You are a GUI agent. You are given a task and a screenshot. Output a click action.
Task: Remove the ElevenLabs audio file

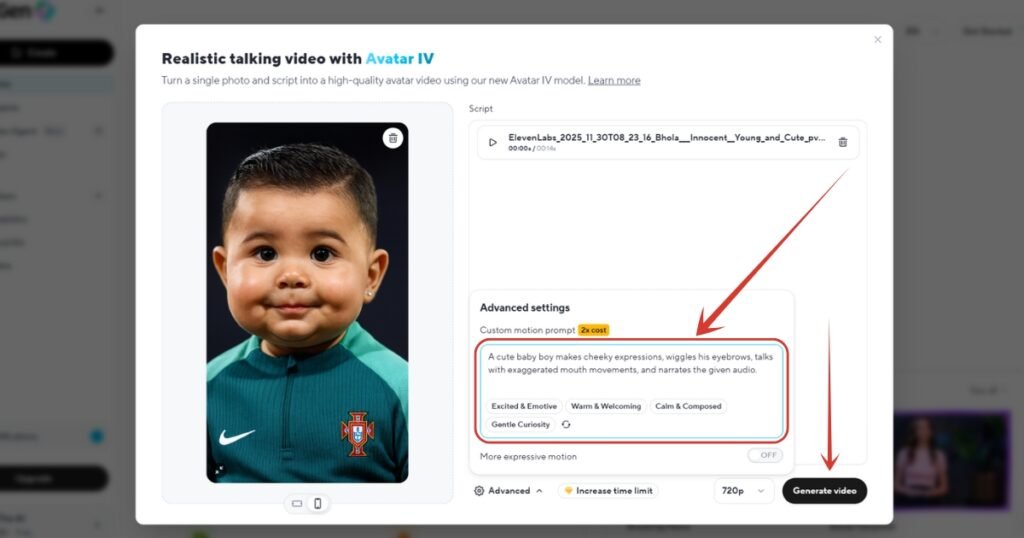point(842,142)
